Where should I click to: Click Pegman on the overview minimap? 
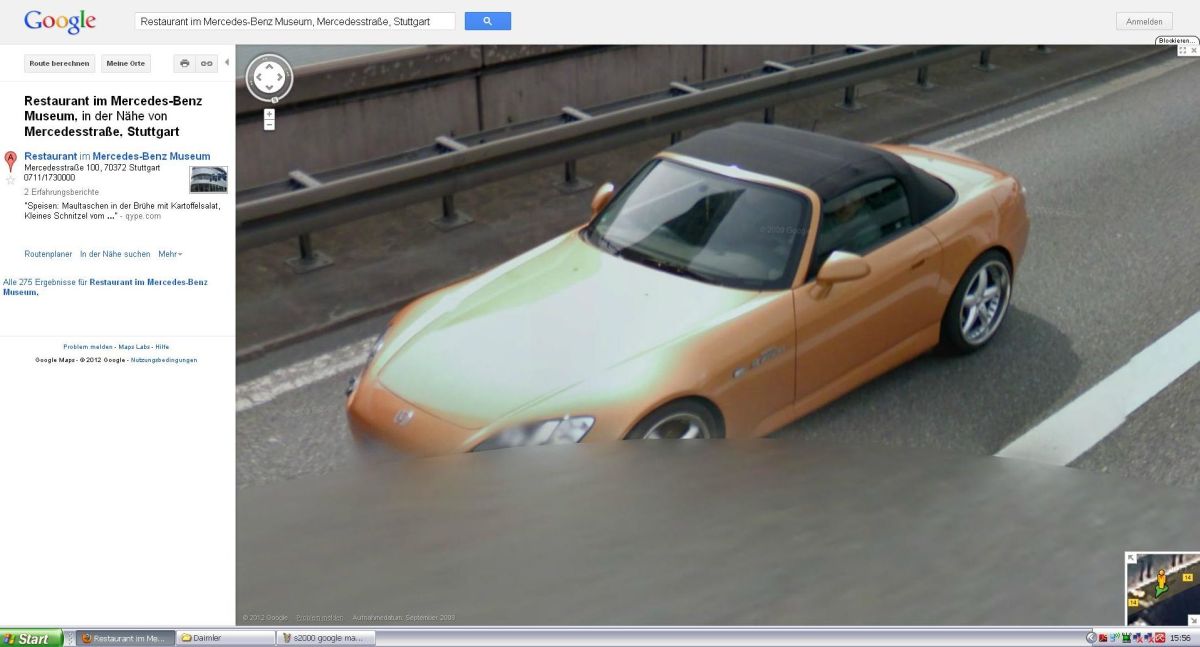coord(1162,581)
